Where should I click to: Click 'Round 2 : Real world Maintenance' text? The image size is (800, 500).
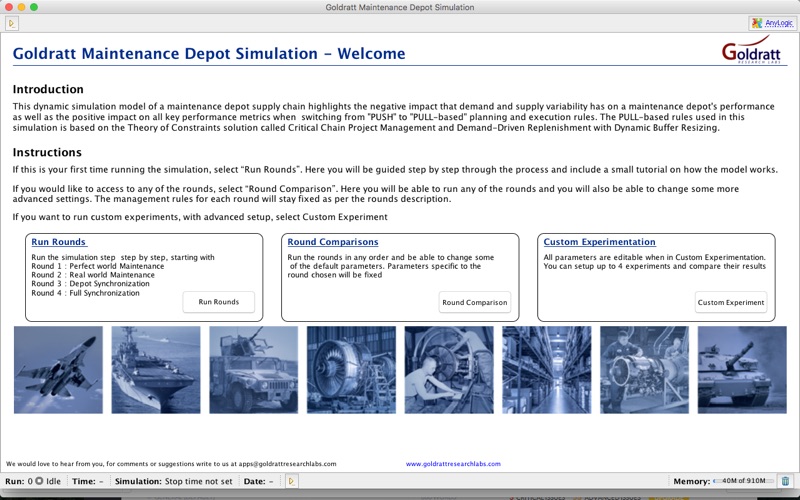point(93,274)
